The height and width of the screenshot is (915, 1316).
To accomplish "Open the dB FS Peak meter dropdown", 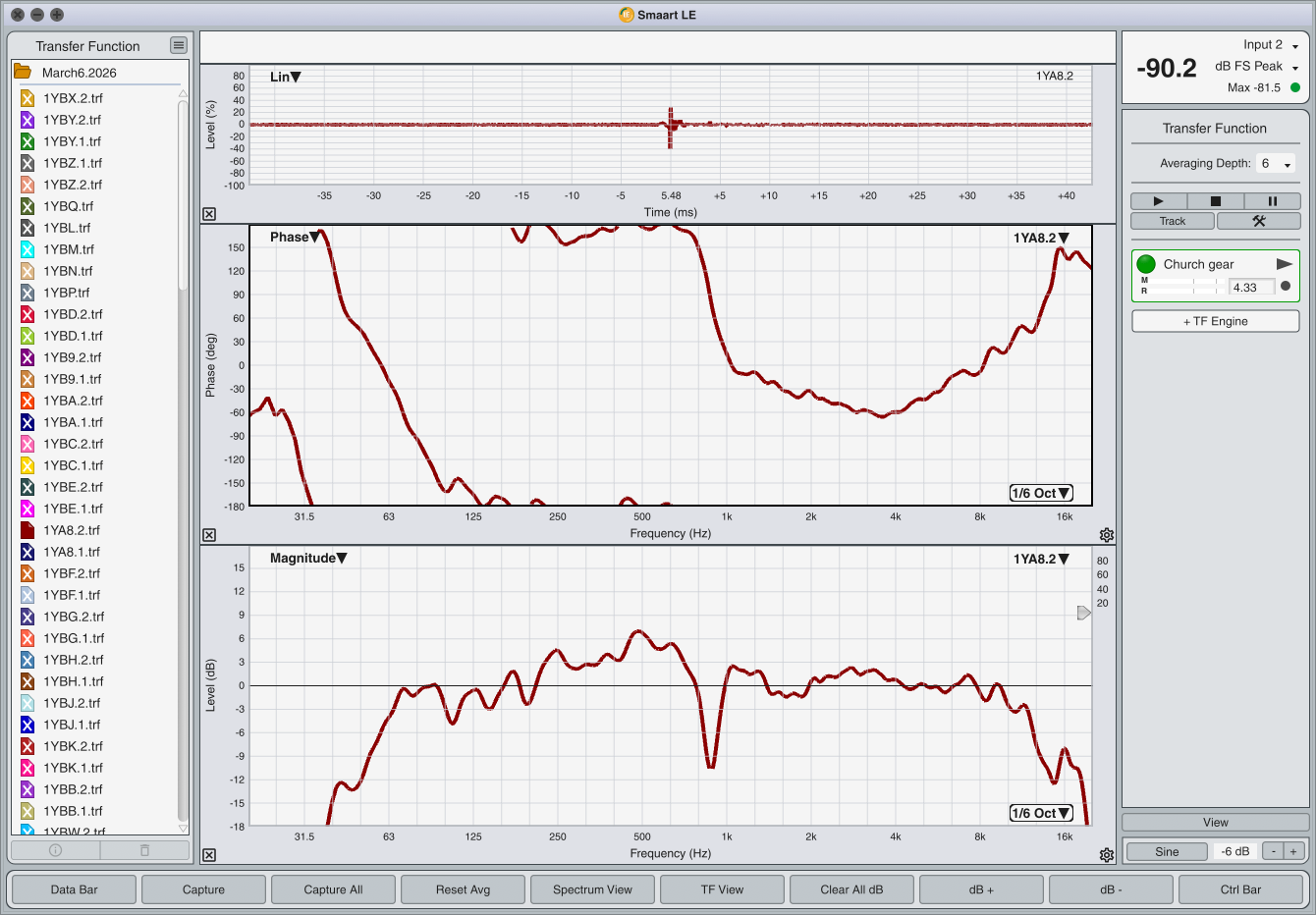I will (x=1257, y=67).
